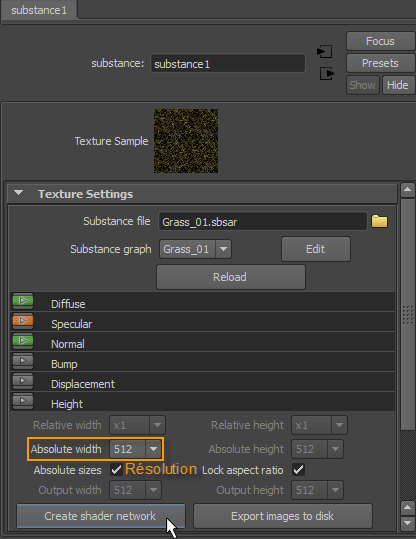The height and width of the screenshot is (539, 416).
Task: Enable the Height output icon
Action: click(x=23, y=401)
